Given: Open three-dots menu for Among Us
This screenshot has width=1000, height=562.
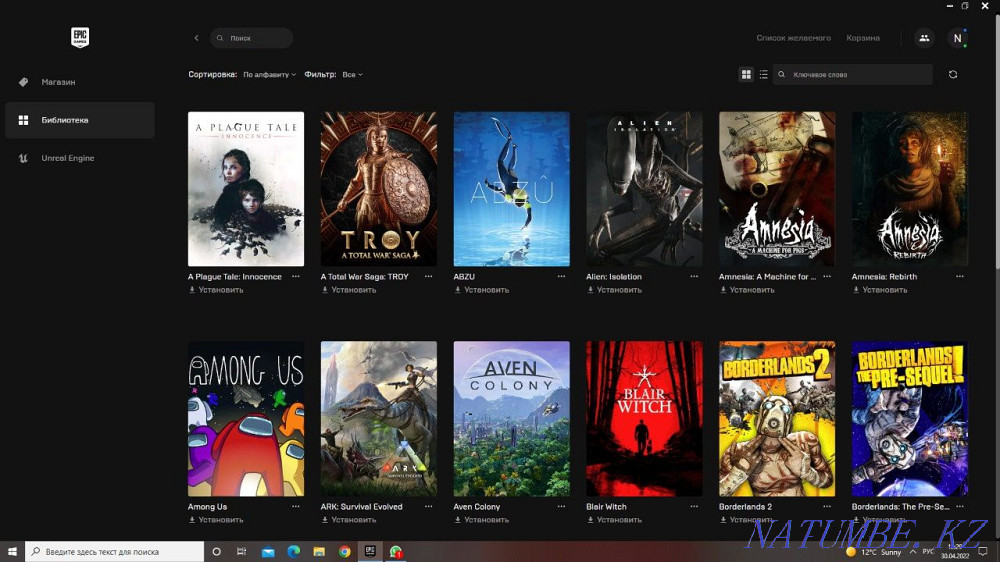Looking at the screenshot, I should coord(295,506).
